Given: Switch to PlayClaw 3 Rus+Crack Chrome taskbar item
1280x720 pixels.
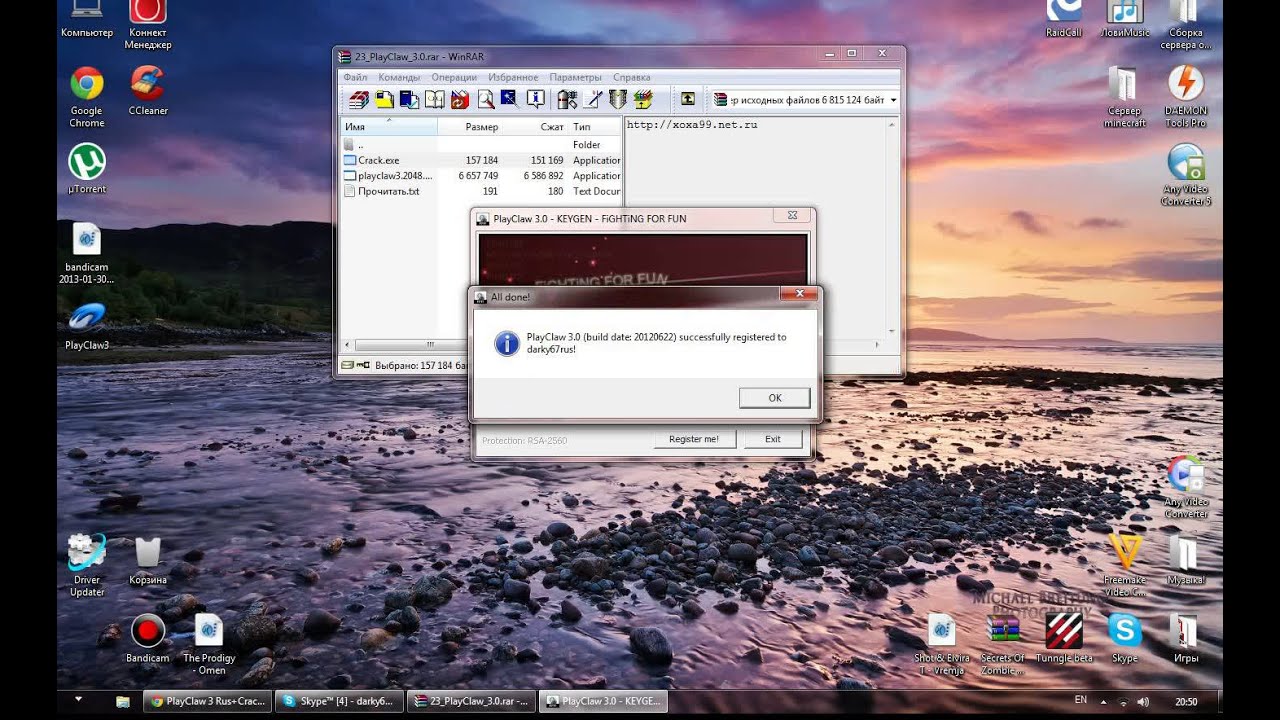Looking at the screenshot, I should pyautogui.click(x=206, y=702).
